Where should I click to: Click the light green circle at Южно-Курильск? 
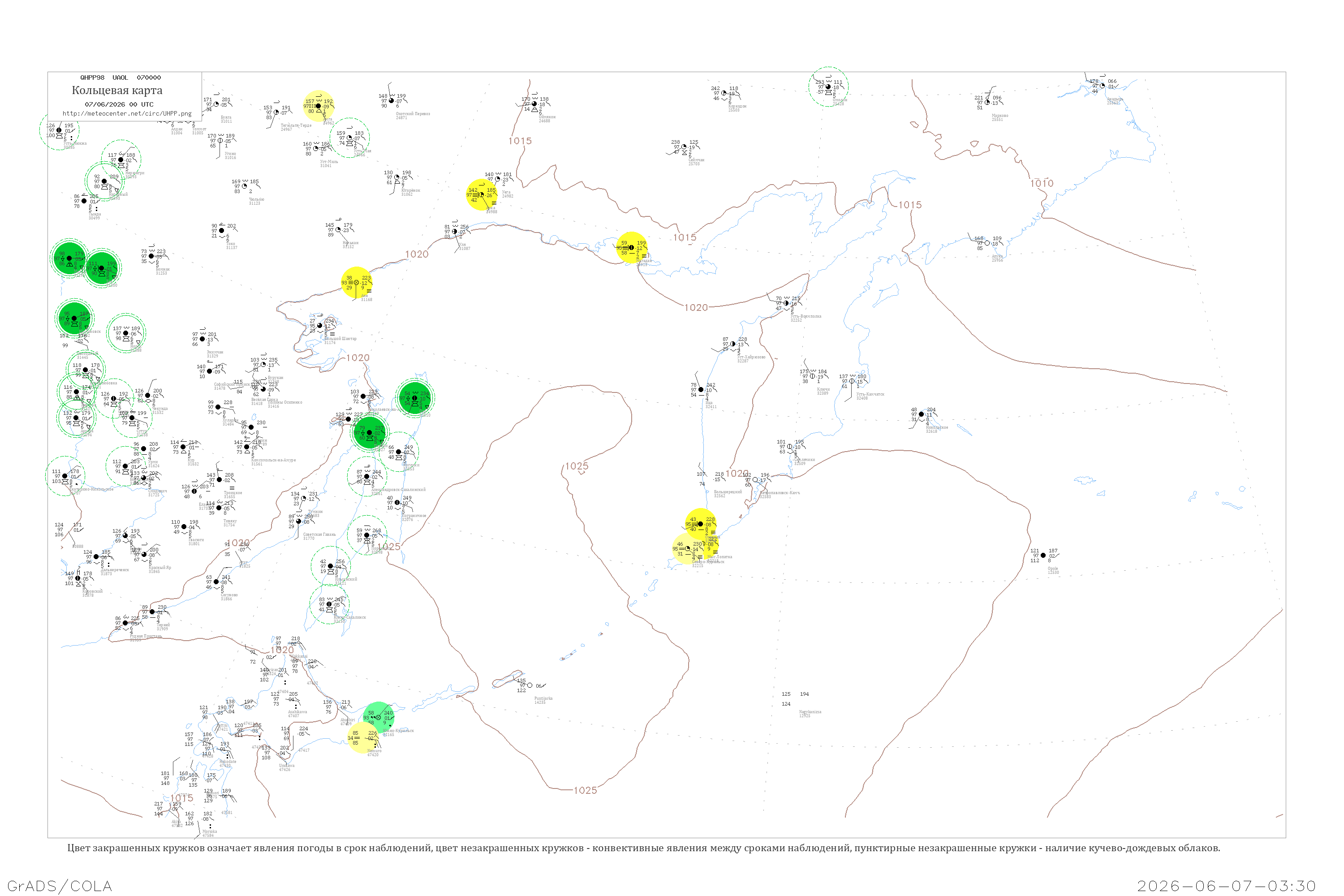pos(378,718)
